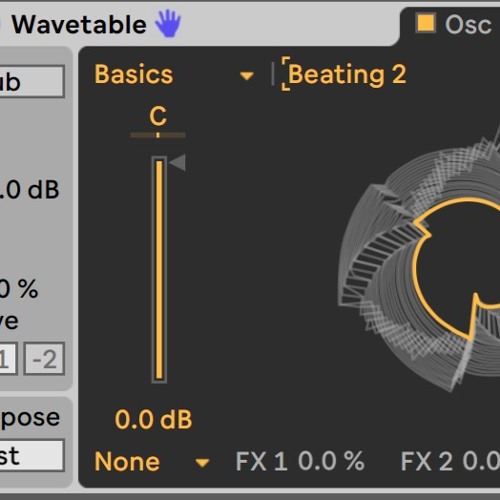Switch to the Osc tab
Image resolution: width=500 pixels, height=500 pixels.
click(x=468, y=24)
